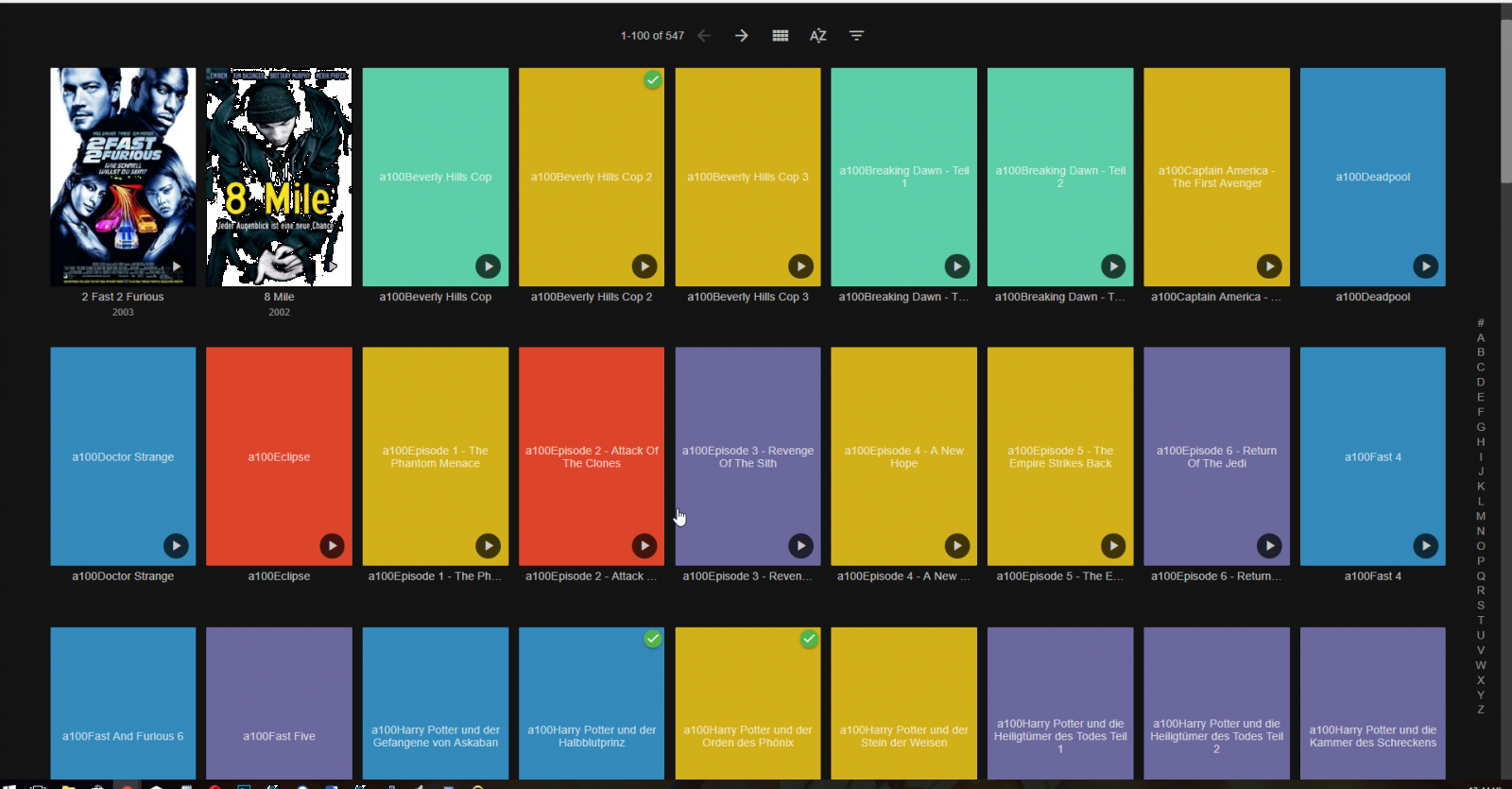1512x789 pixels.
Task: Open Harry Potter und der Stein der Weisen card
Action: (904, 703)
